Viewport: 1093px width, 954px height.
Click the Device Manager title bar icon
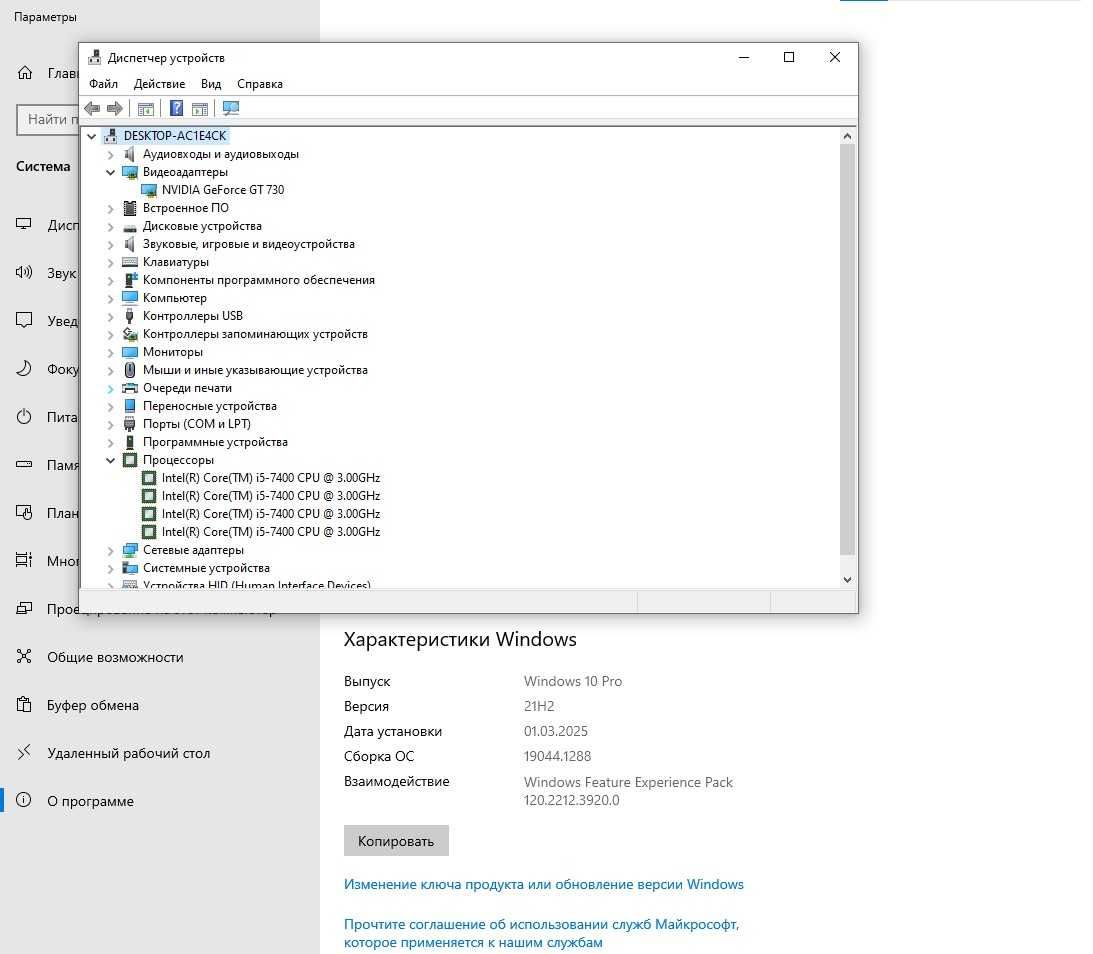tap(95, 58)
